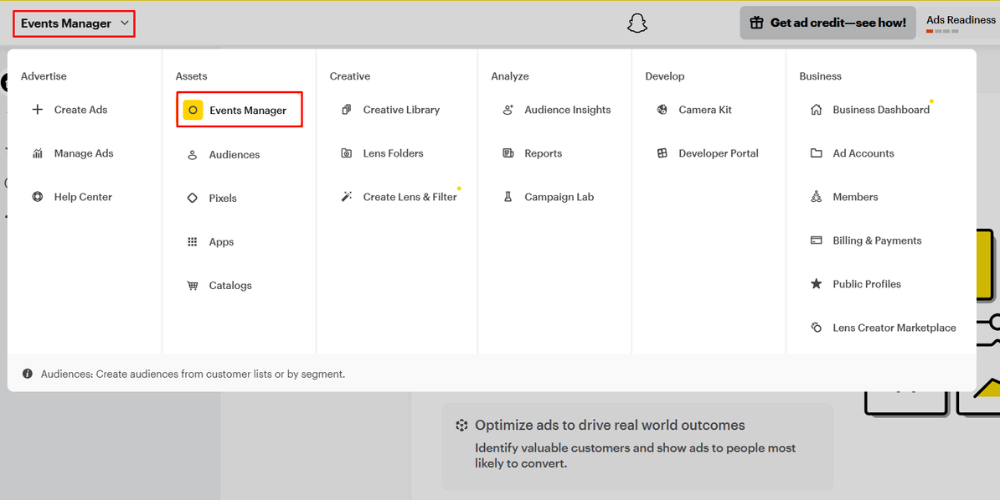Click the Creative column heading
Screen dimensions: 1000x500
(x=350, y=76)
